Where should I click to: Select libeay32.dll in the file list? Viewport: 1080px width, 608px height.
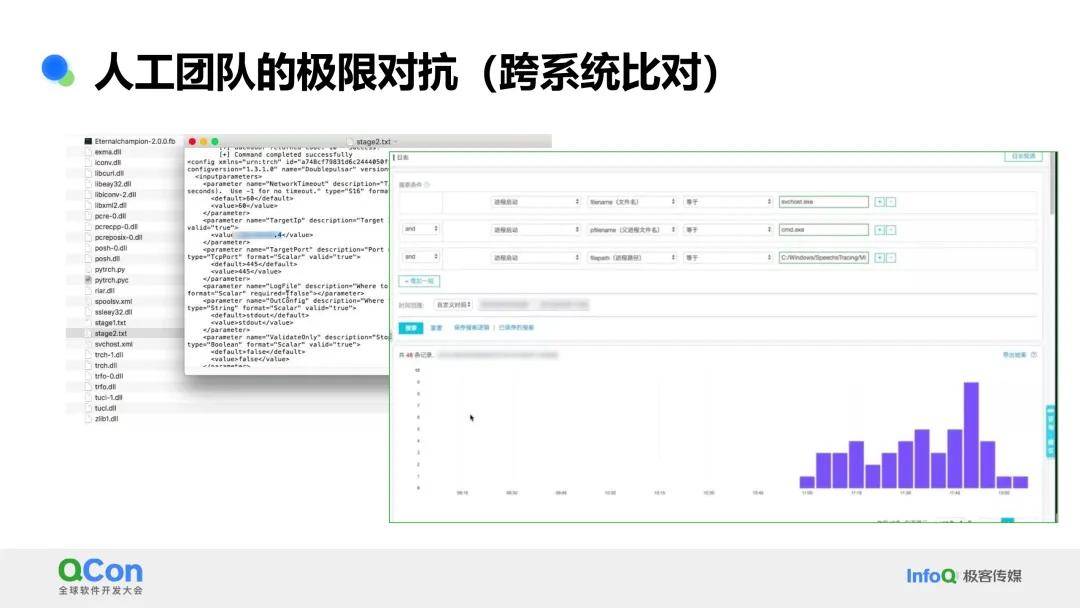click(x=113, y=184)
